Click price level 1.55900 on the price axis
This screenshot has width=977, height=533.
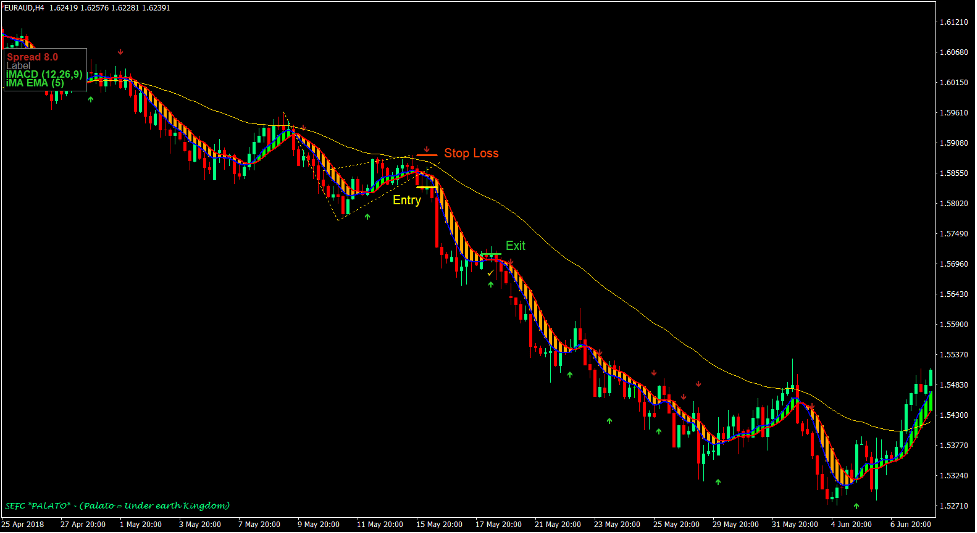tap(953, 325)
